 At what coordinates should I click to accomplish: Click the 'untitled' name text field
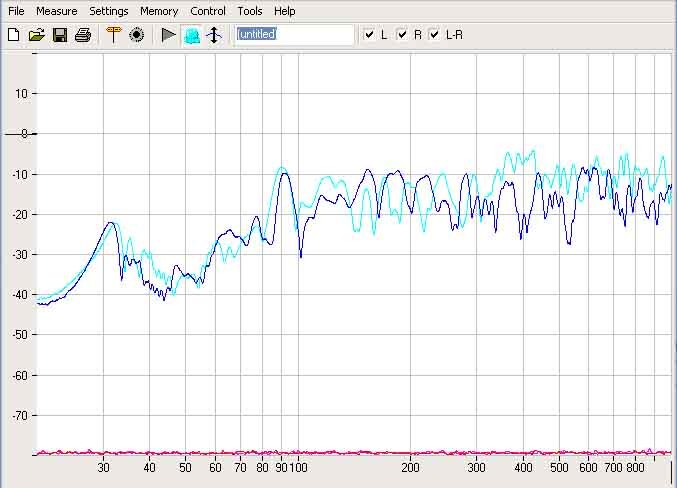pos(294,35)
